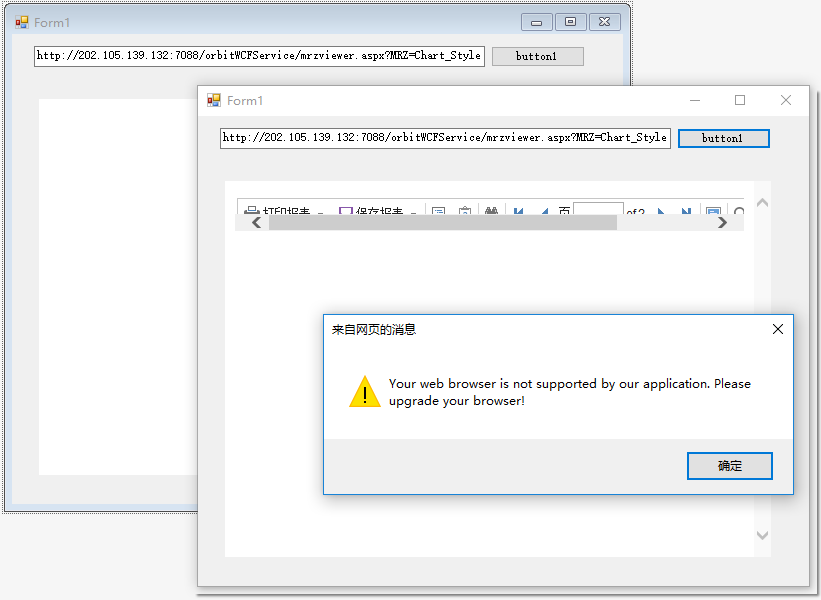Go to last page of report
This screenshot has height=600, width=821.
(x=686, y=210)
